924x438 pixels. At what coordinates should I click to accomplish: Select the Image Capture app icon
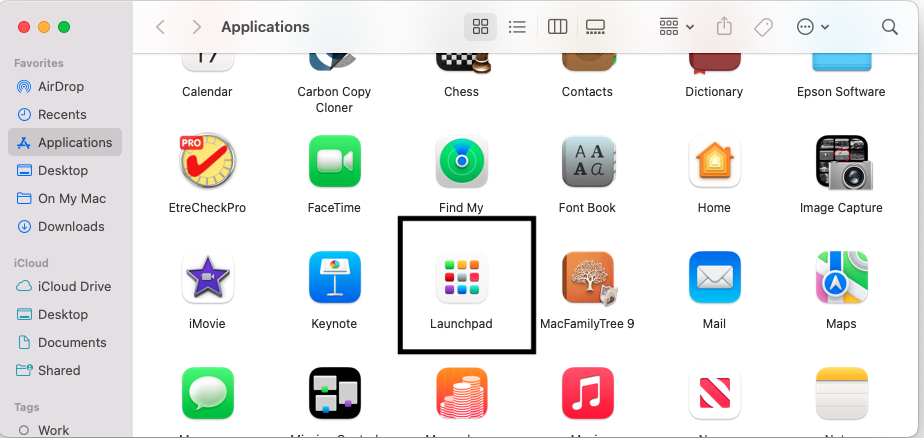tap(842, 162)
